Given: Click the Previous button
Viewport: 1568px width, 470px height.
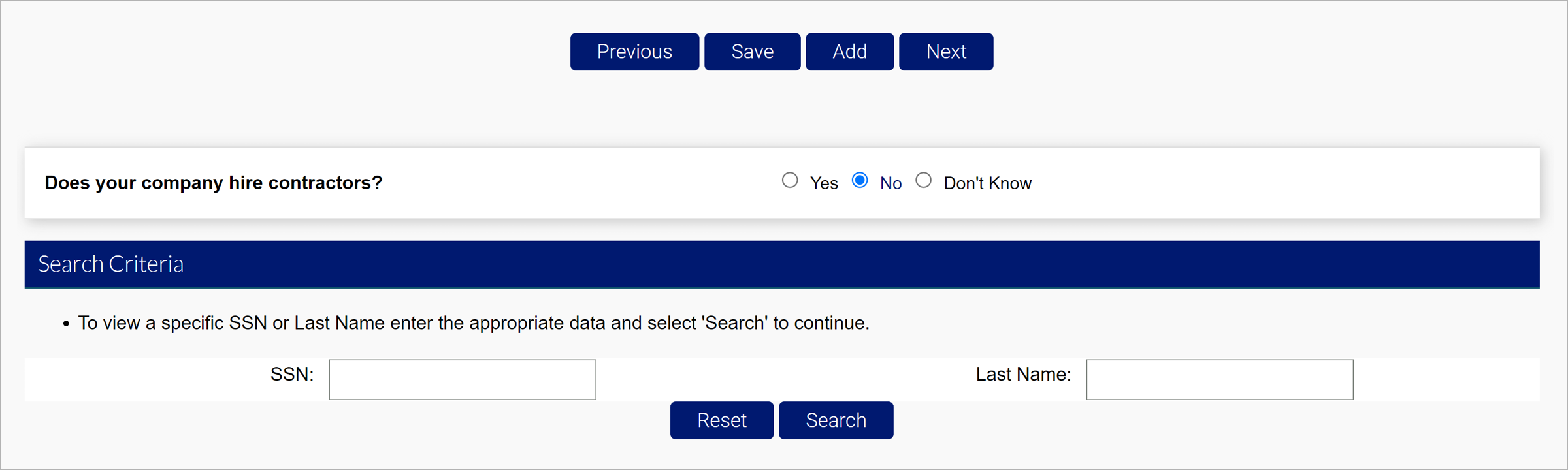Looking at the screenshot, I should click(x=634, y=52).
